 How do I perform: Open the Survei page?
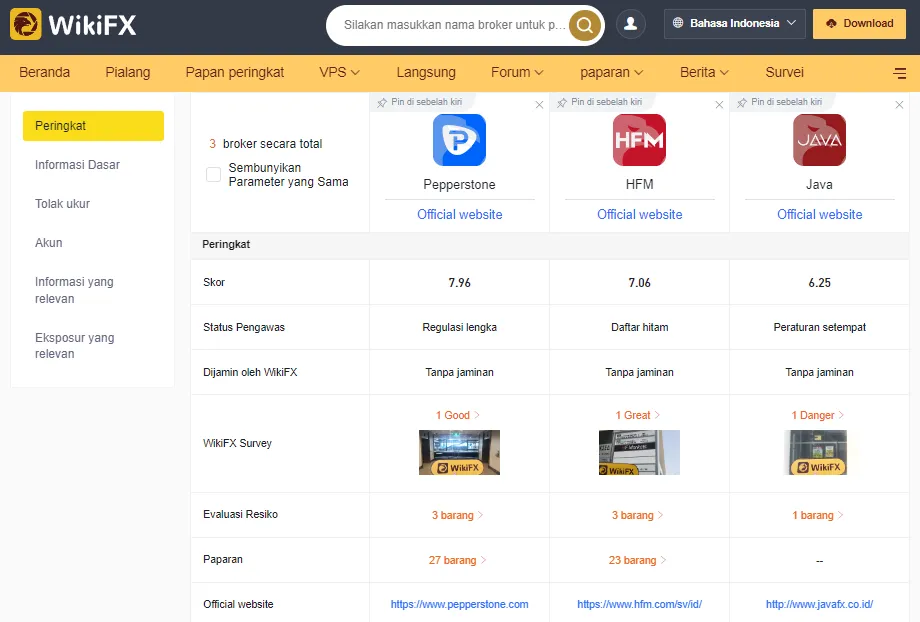pos(784,72)
